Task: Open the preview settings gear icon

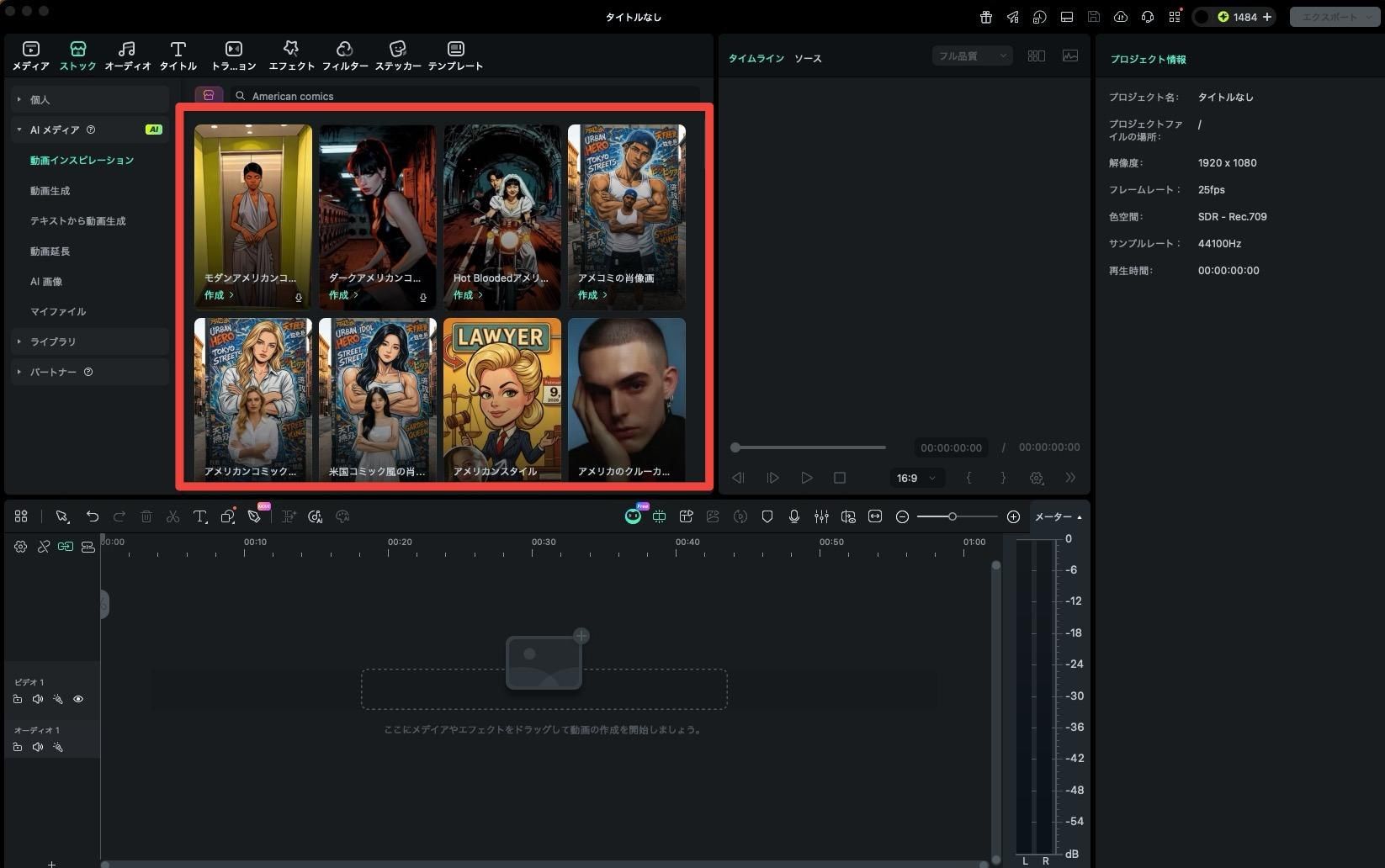Action: click(x=1037, y=478)
